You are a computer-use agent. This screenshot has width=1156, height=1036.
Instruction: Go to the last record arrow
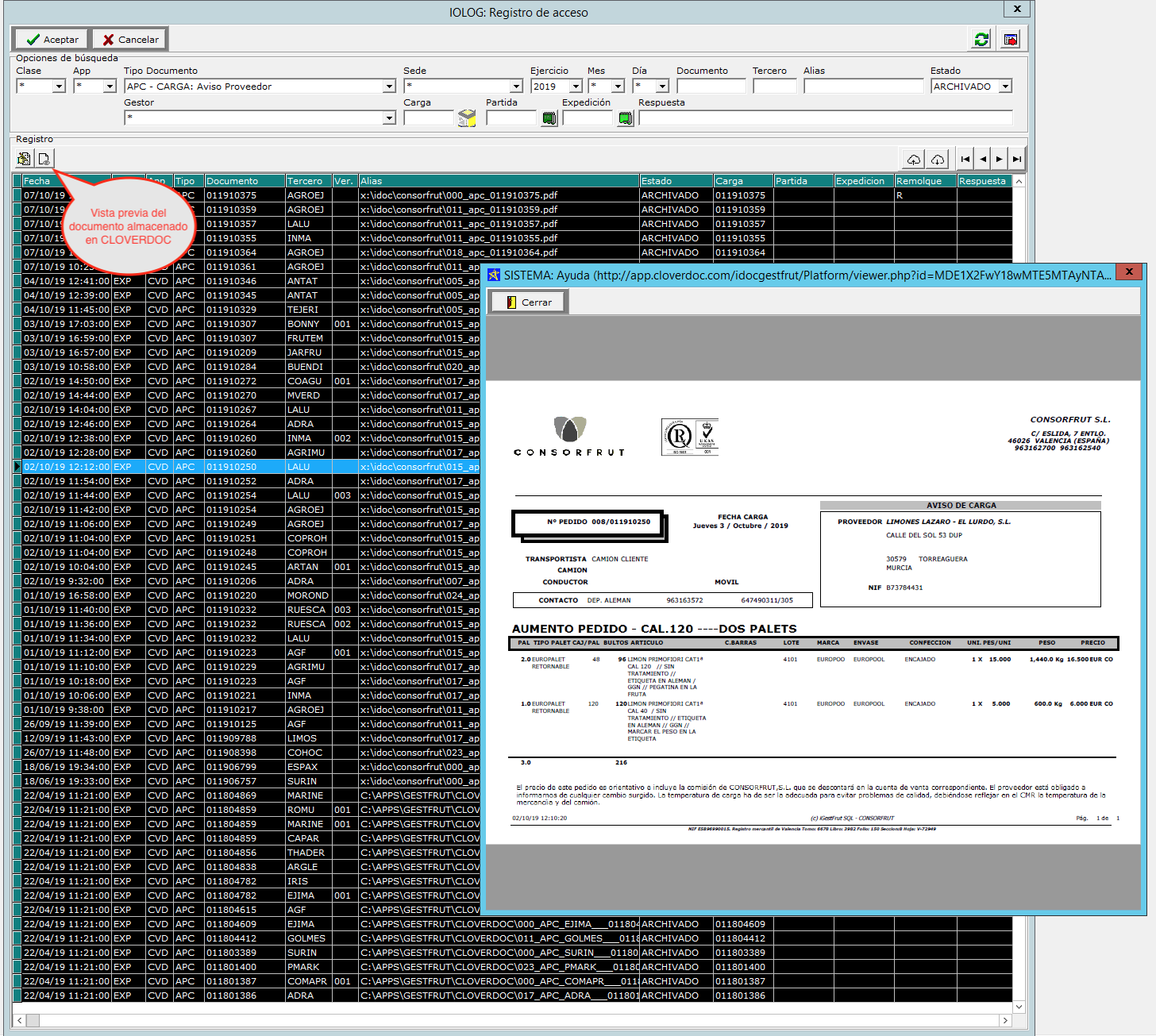(x=1016, y=160)
